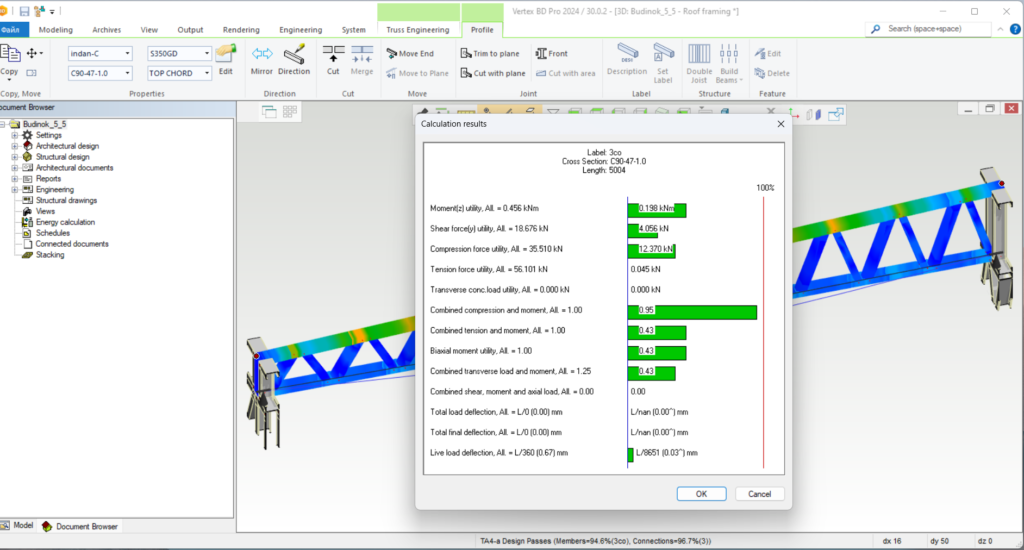1024x550 pixels.
Task: Select Connected documents in the tree
Action: click(x=72, y=244)
